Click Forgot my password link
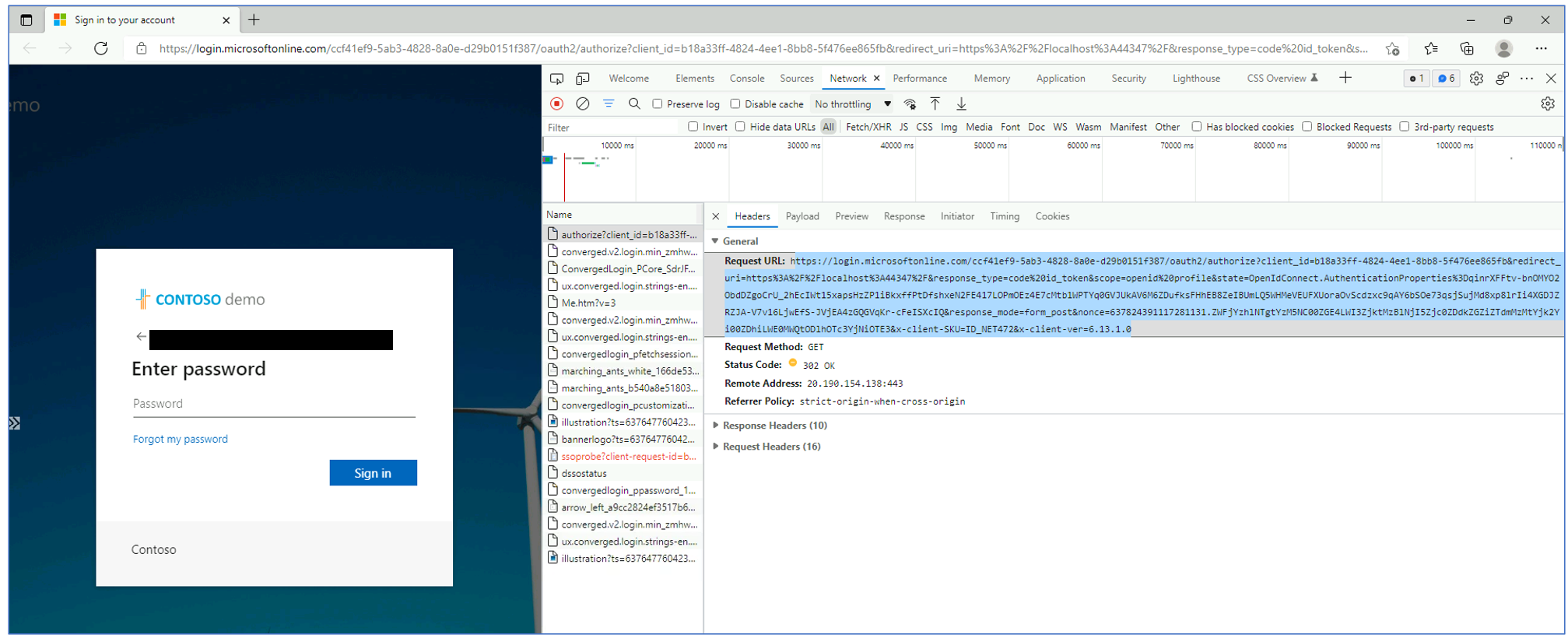The height and width of the screenshot is (638, 1568). [x=181, y=439]
